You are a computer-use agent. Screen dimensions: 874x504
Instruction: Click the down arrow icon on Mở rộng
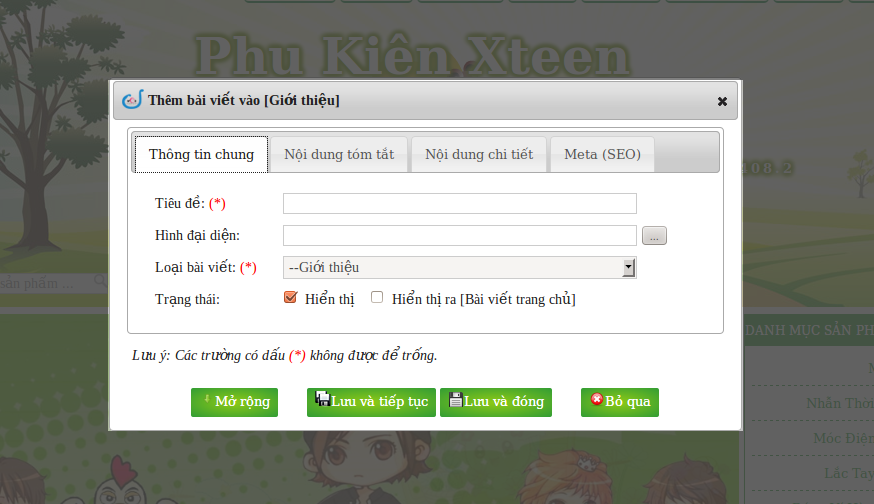click(x=207, y=399)
